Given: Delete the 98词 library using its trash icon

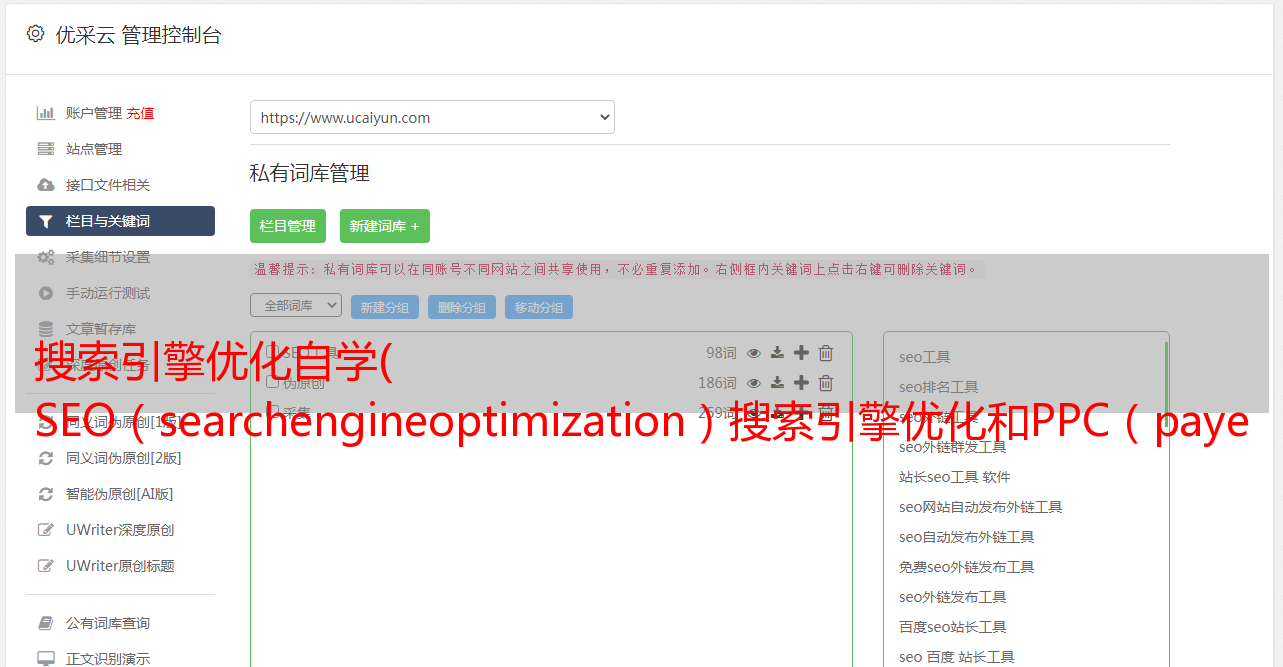Looking at the screenshot, I should tap(826, 353).
